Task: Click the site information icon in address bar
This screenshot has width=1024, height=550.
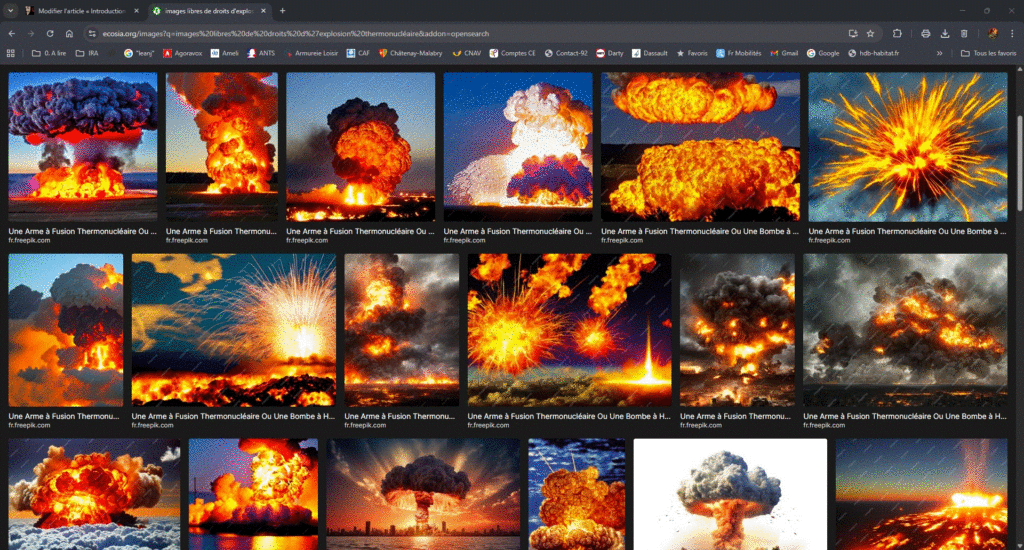Action: (x=93, y=33)
